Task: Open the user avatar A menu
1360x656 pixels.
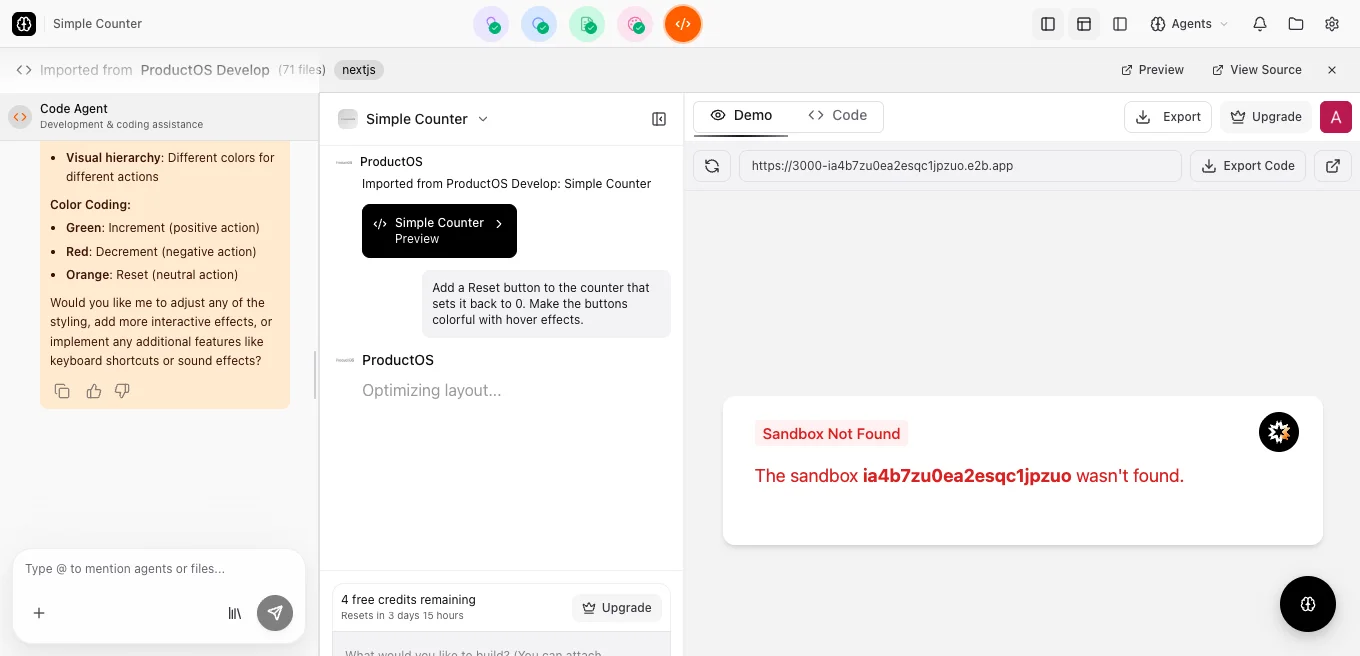Action: pos(1336,117)
